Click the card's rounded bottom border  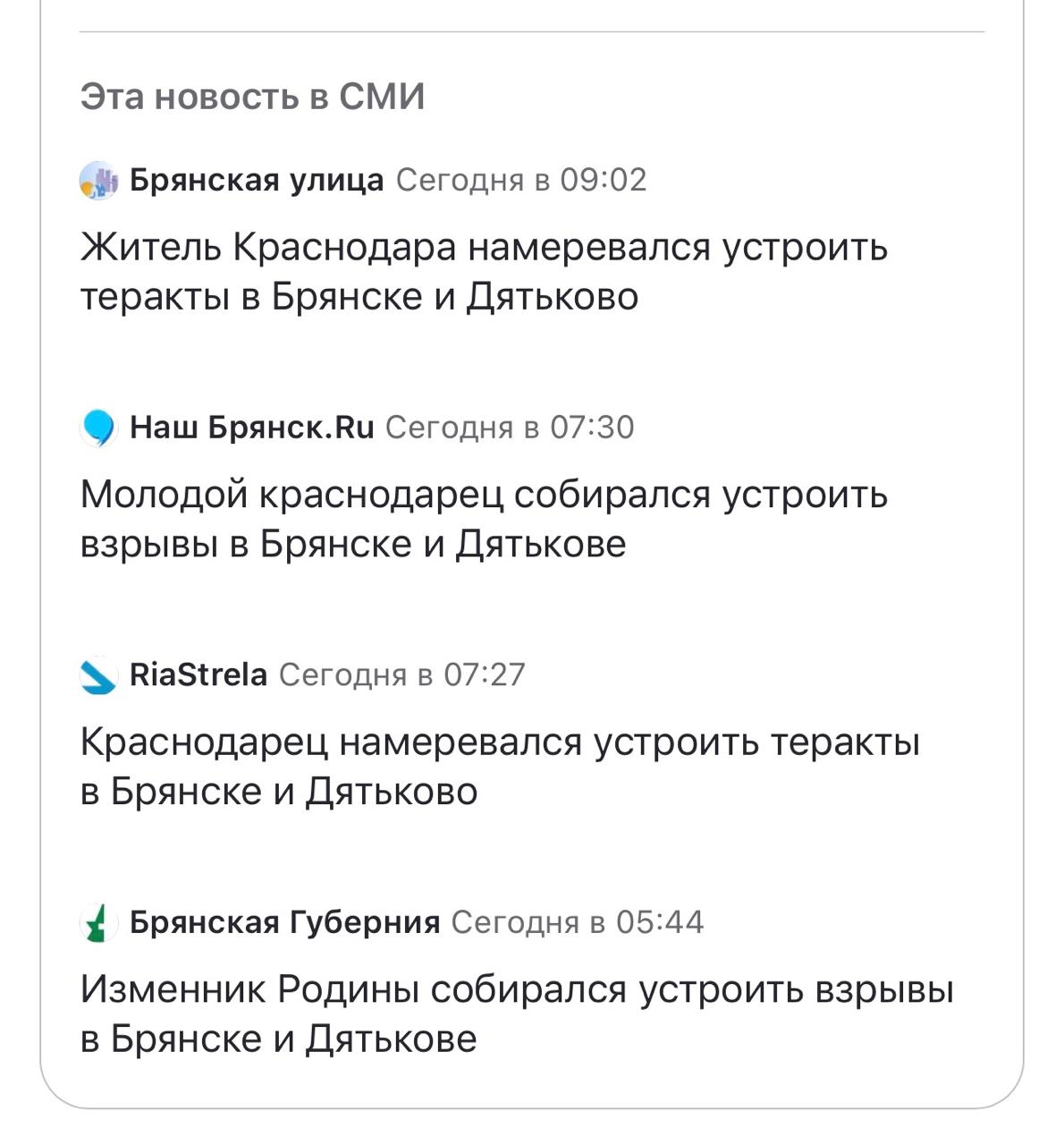click(x=532, y=1108)
